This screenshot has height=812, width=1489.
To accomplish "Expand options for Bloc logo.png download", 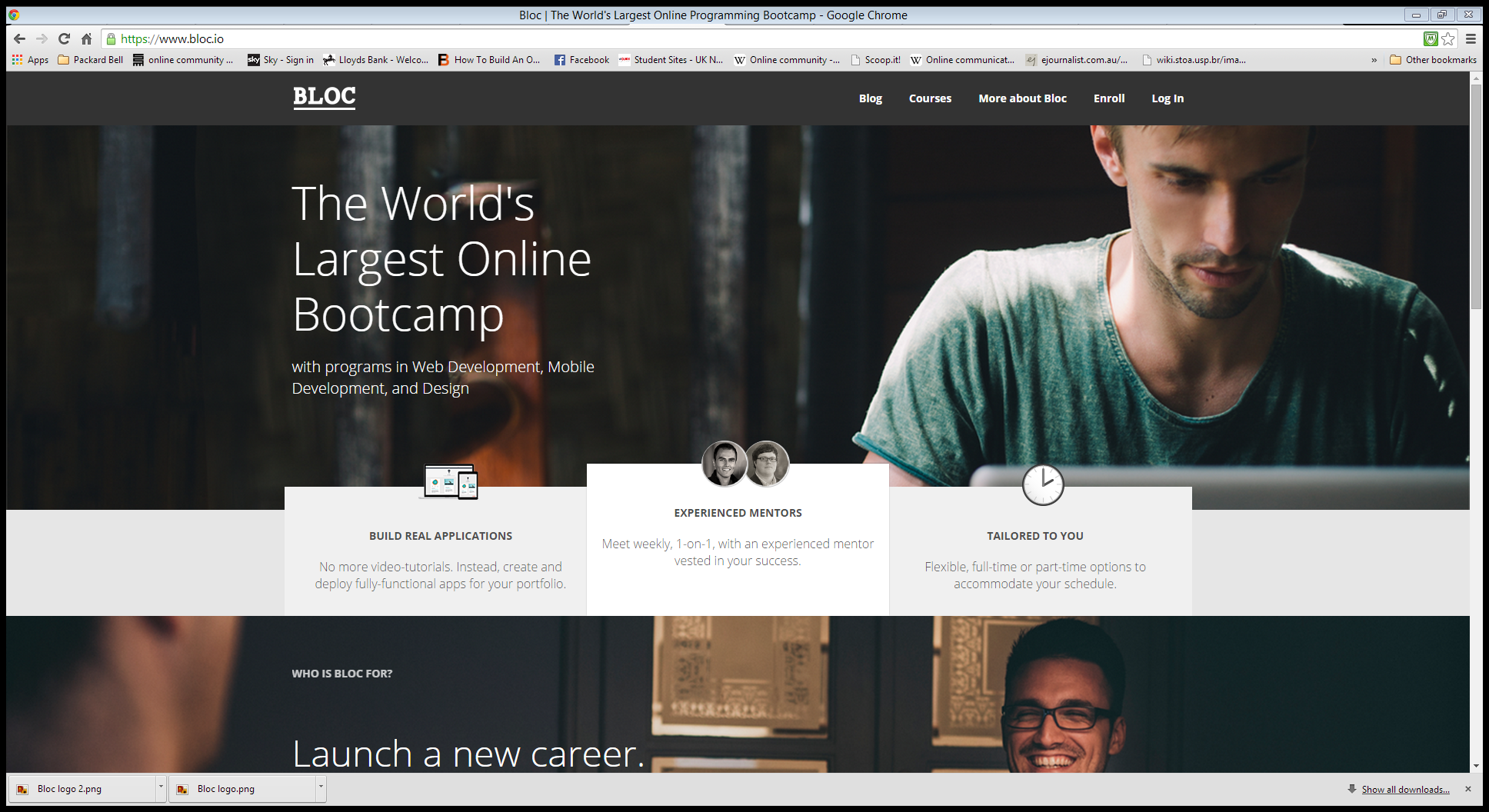I will click(x=321, y=788).
